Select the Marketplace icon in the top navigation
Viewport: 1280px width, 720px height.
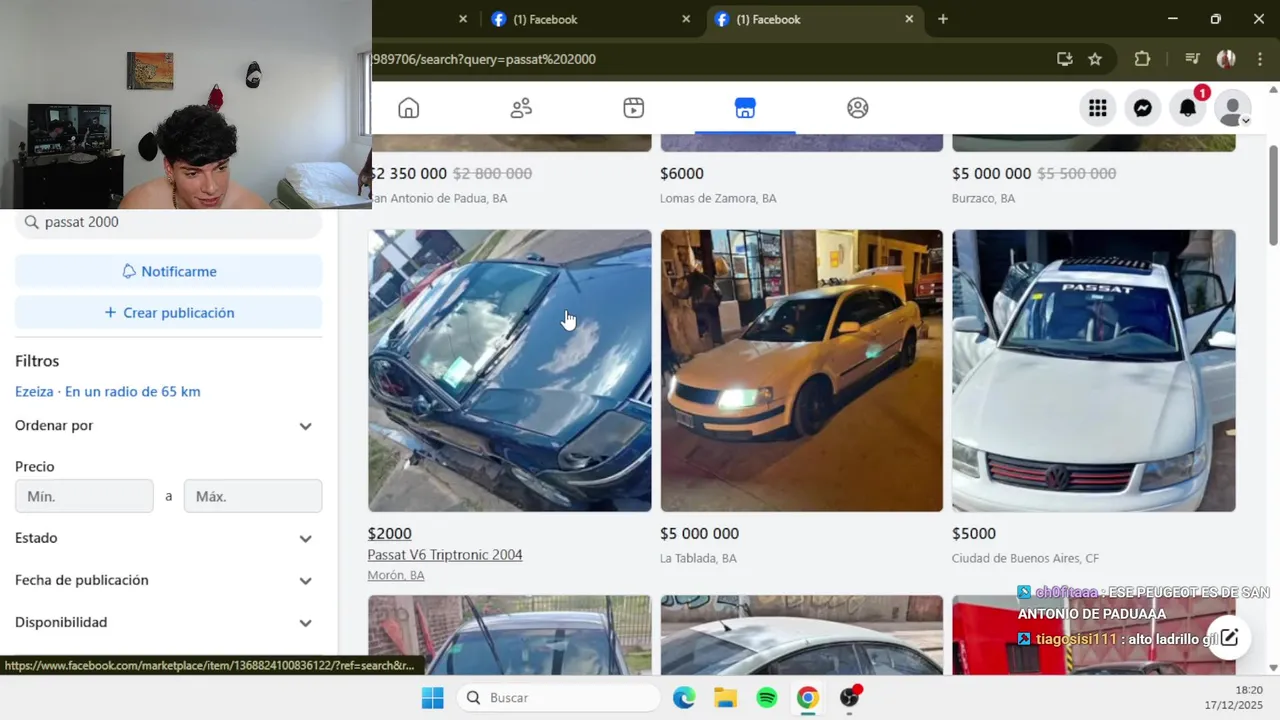pos(745,108)
